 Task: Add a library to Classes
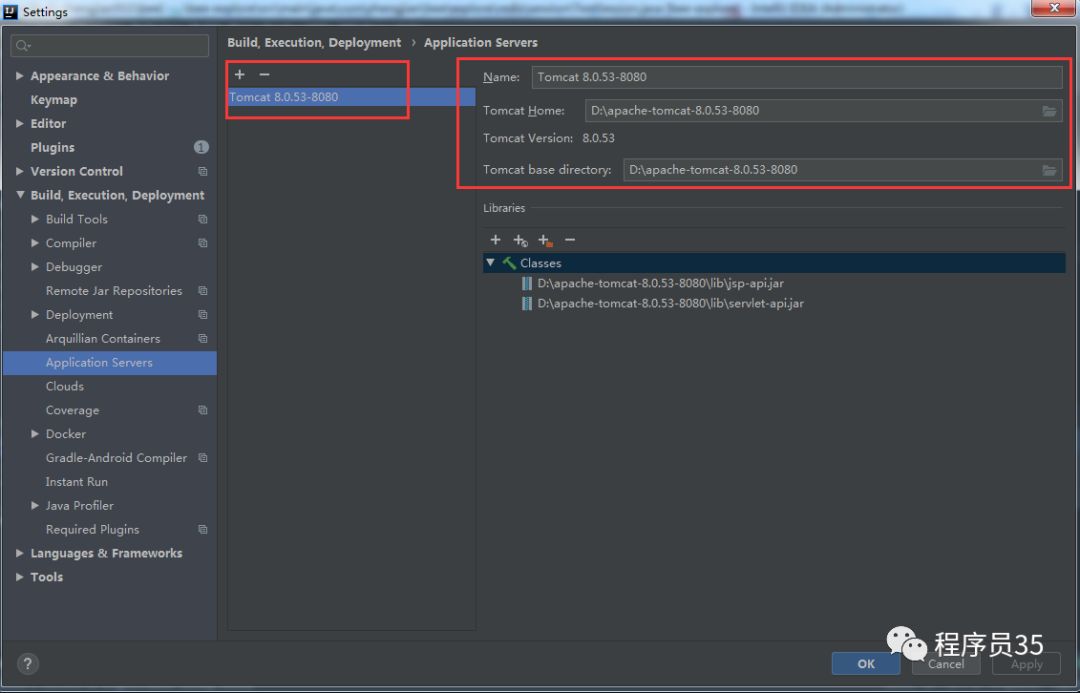[x=495, y=240]
